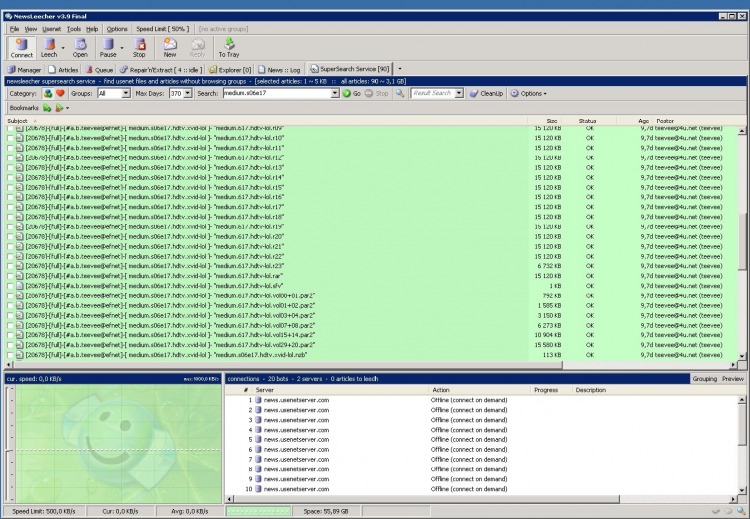Open the Result Search dropdown arrow
Screen dimensions: 750x519
click(x=459, y=93)
